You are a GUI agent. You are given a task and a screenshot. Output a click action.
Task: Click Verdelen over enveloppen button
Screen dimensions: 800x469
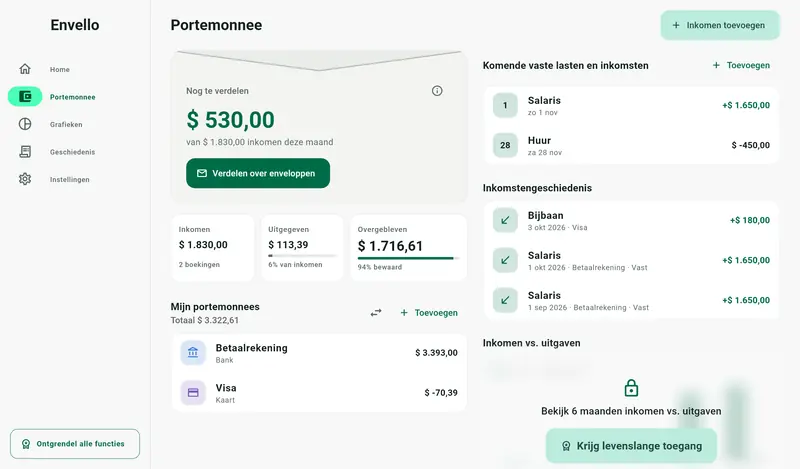pos(258,173)
